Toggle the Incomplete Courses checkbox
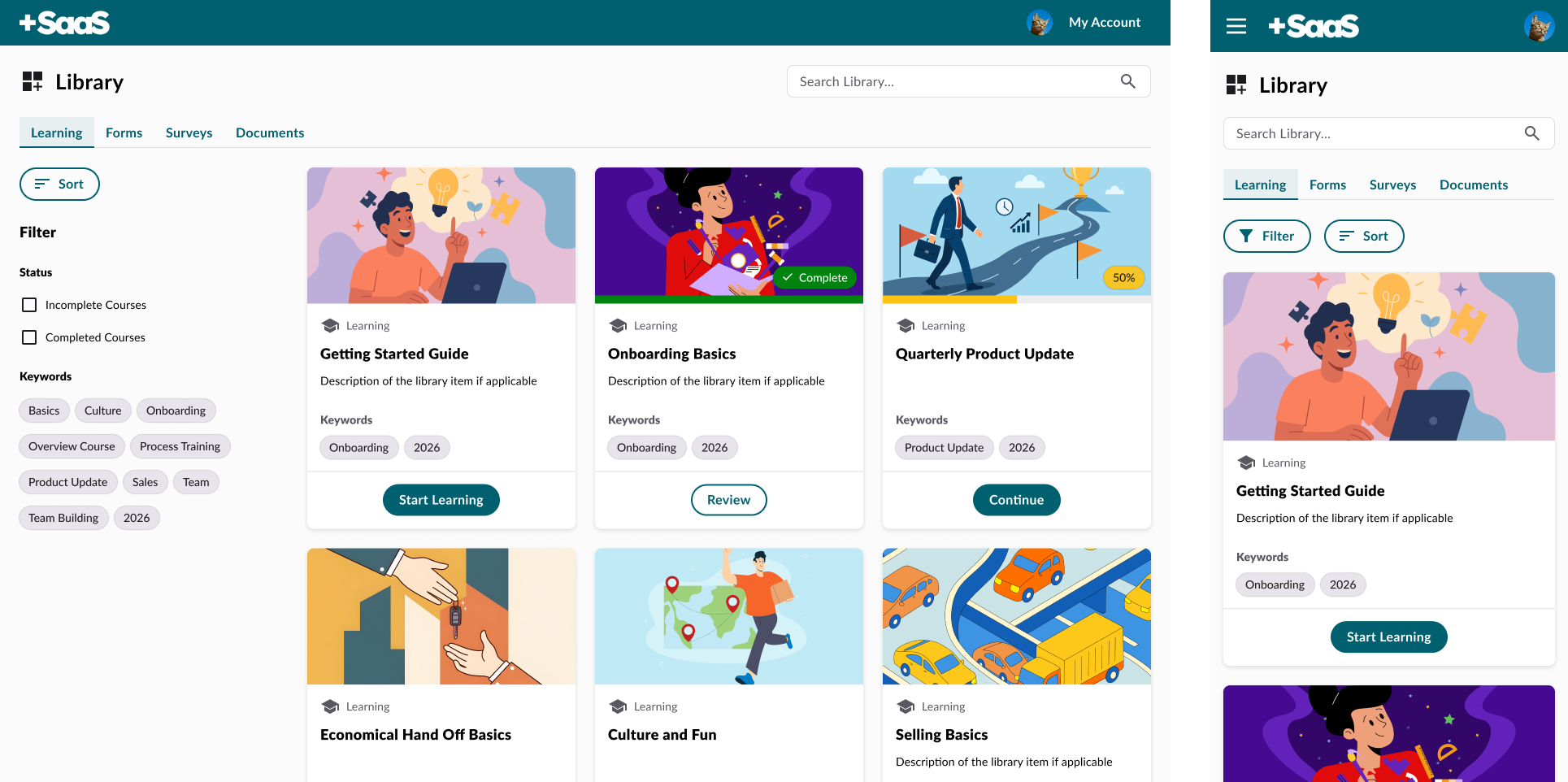The image size is (1568, 782). (x=29, y=305)
